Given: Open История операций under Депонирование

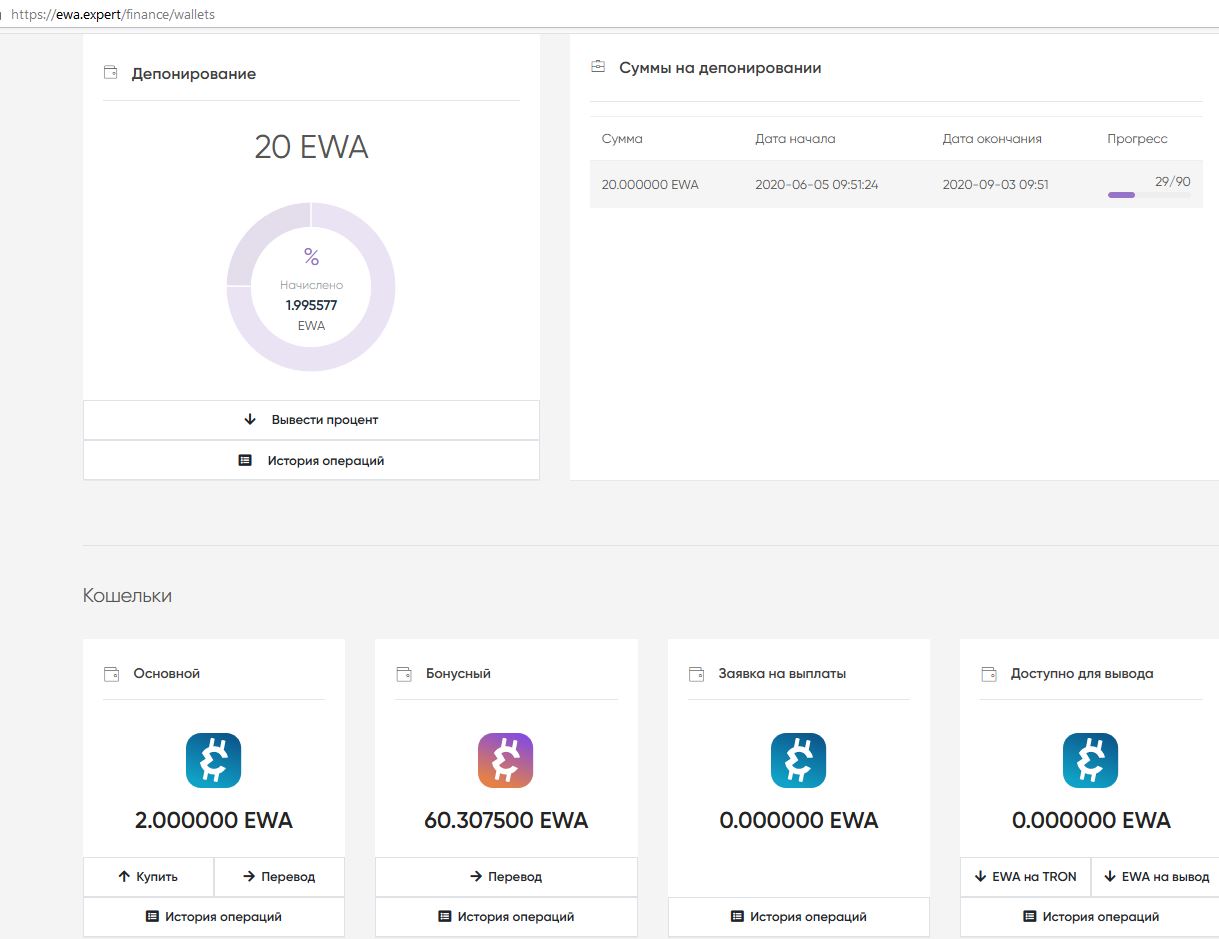Looking at the screenshot, I should 311,461.
